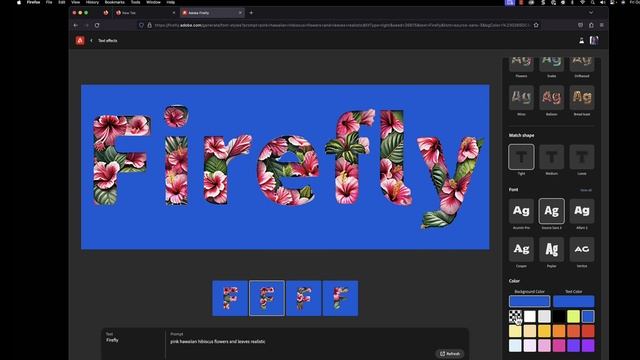The width and height of the screenshot is (640, 360).
Task: Choose the Acumin Pro font
Action: [x=521, y=211]
